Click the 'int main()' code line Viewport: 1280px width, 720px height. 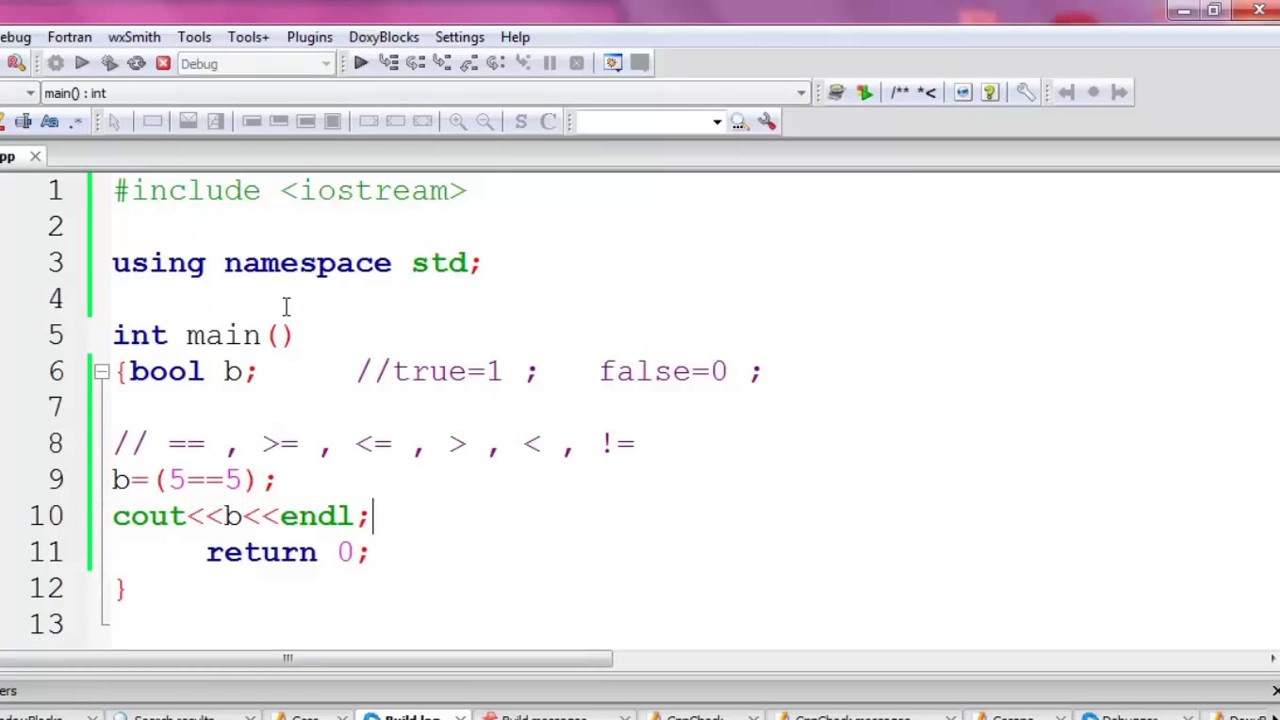[203, 335]
